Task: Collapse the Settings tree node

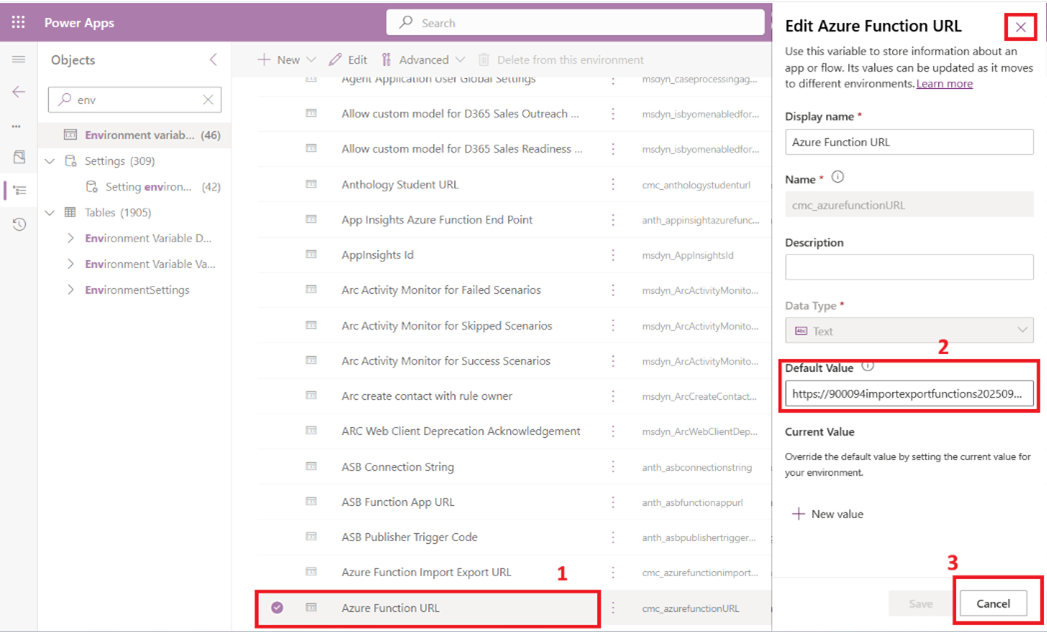Action: click(x=50, y=161)
